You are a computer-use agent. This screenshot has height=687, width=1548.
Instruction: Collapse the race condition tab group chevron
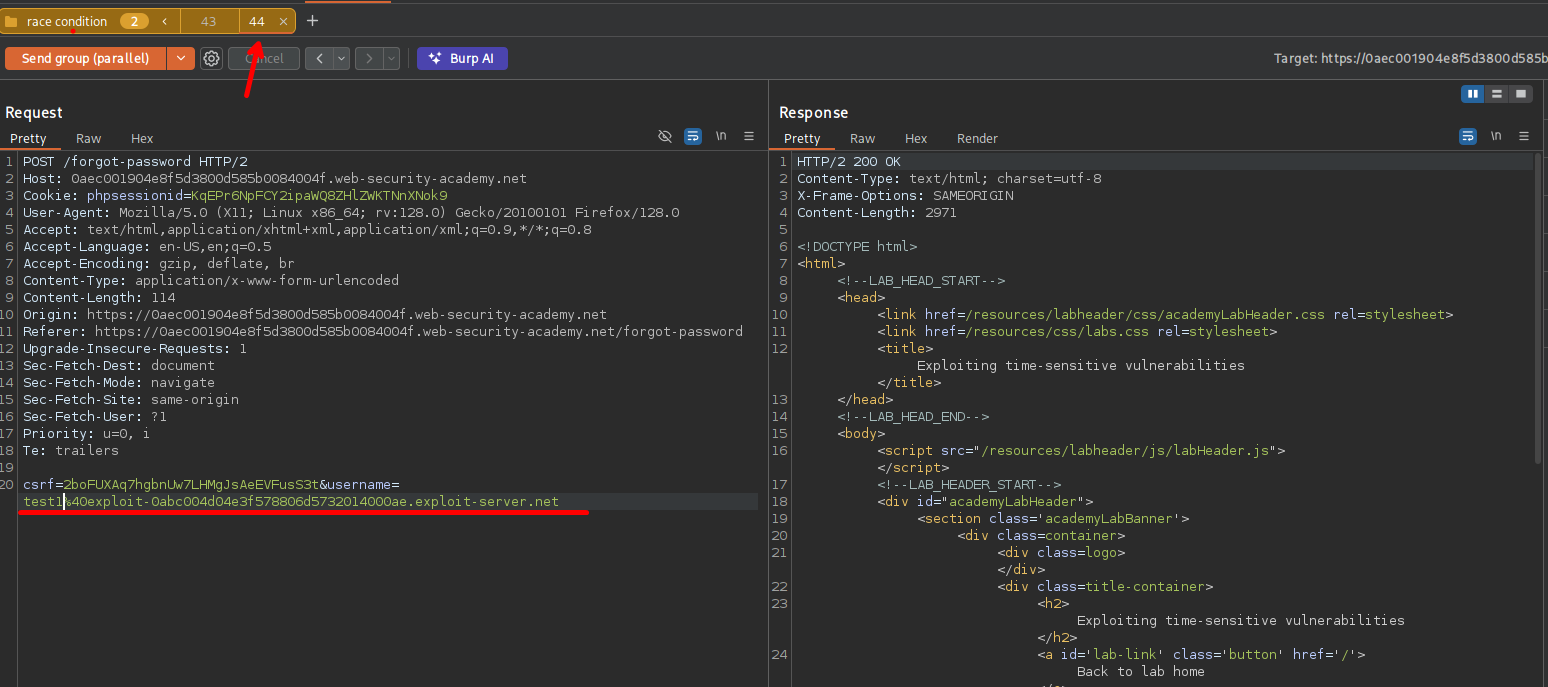164,21
